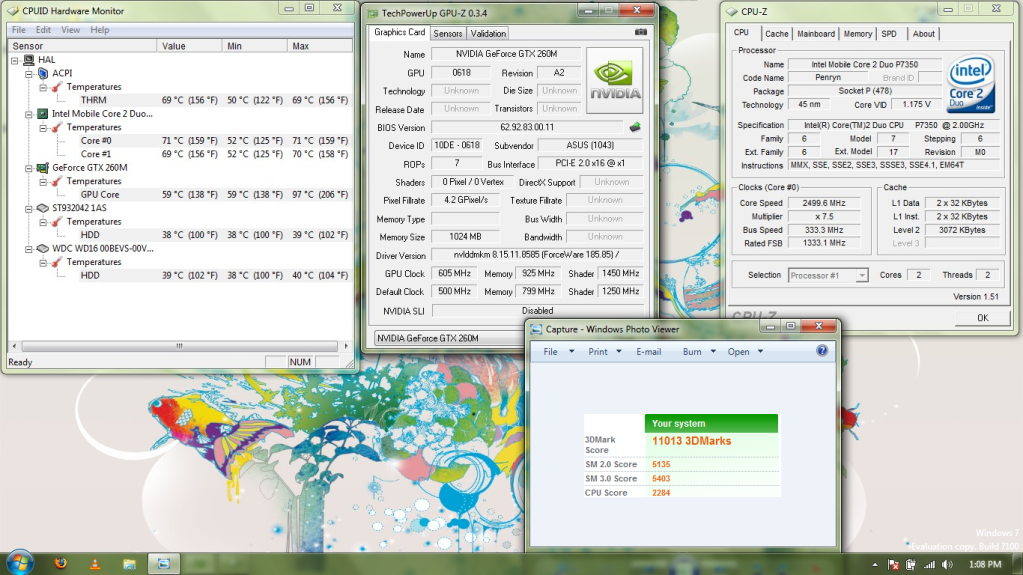Click the Min column header
The height and width of the screenshot is (575, 1023).
point(254,46)
